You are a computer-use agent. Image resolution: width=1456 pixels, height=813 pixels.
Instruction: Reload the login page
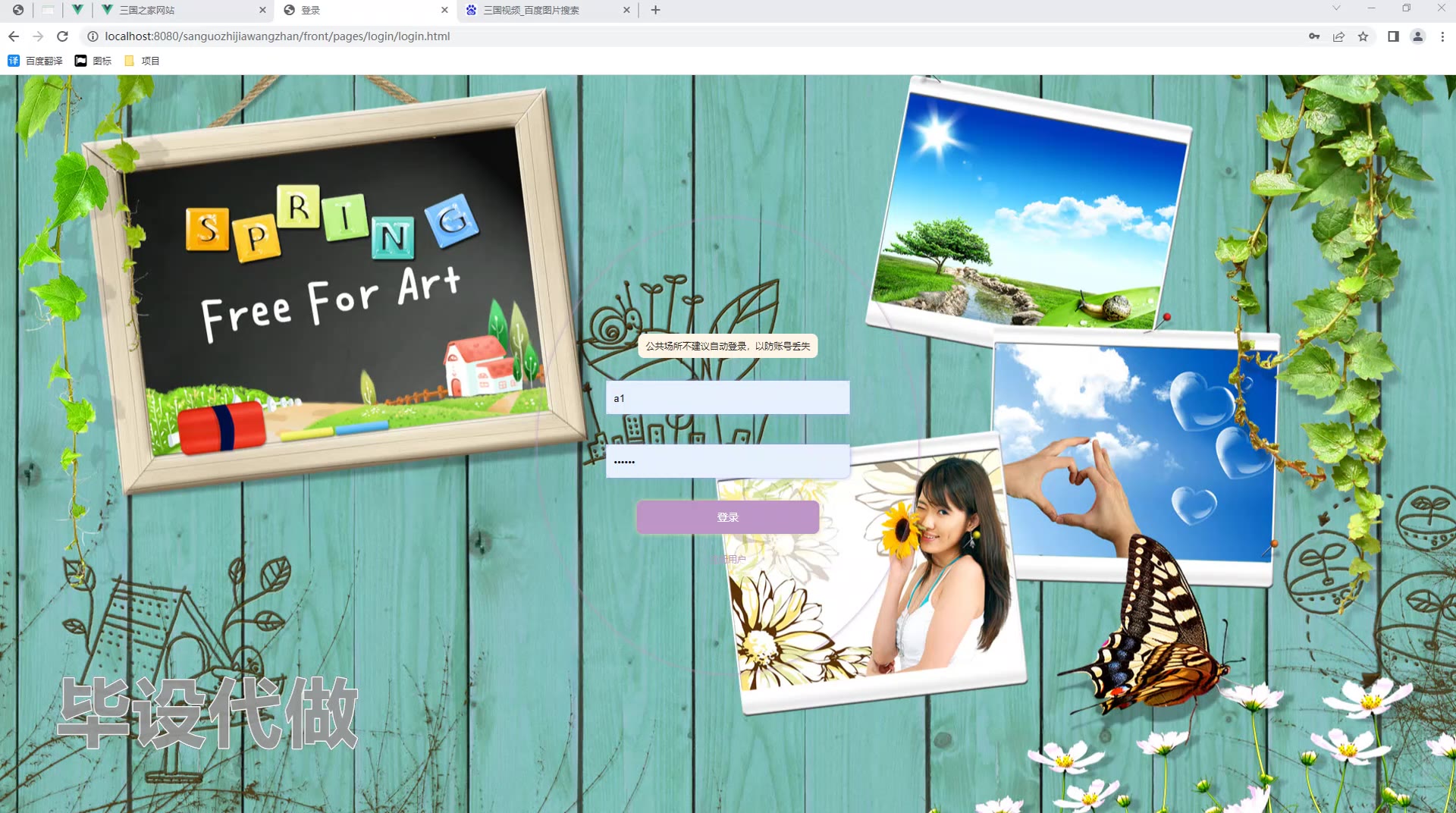tap(63, 36)
